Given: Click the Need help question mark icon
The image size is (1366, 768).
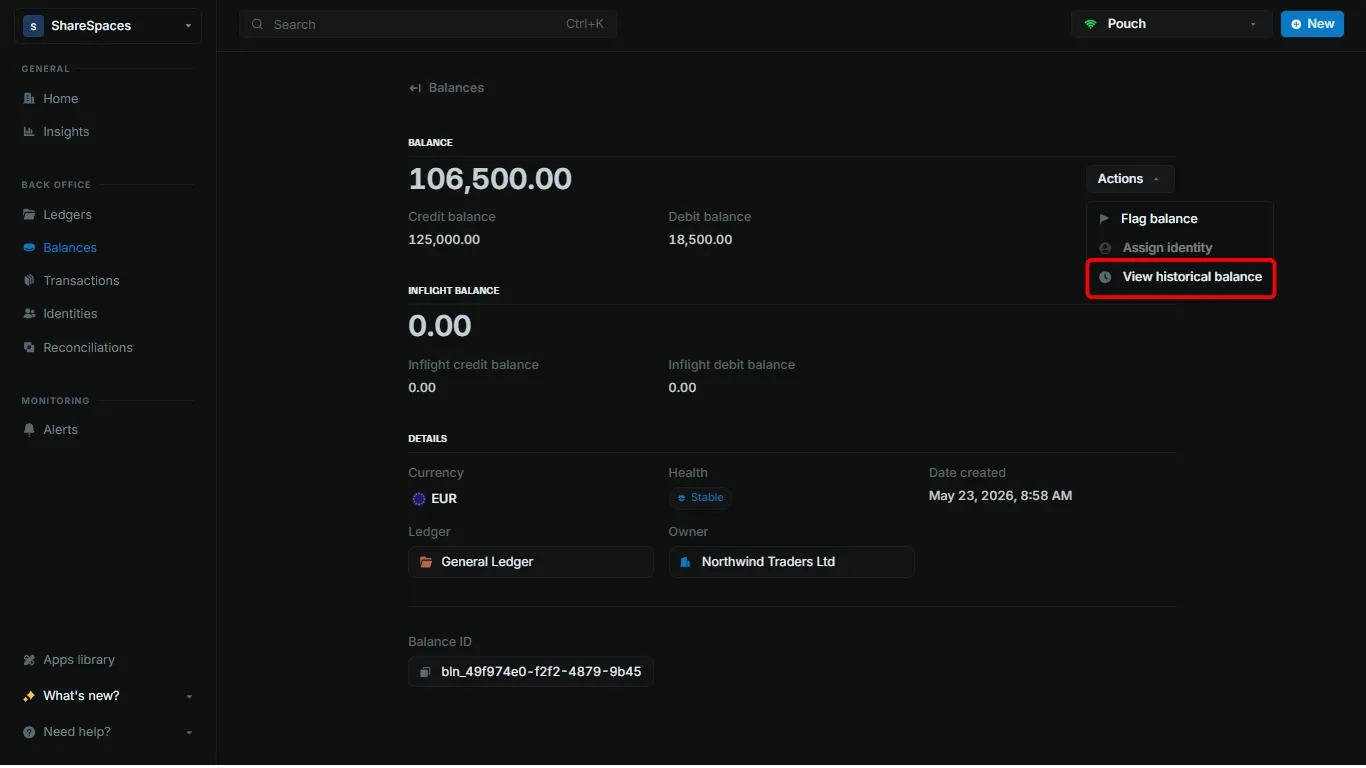Looking at the screenshot, I should (x=29, y=732).
